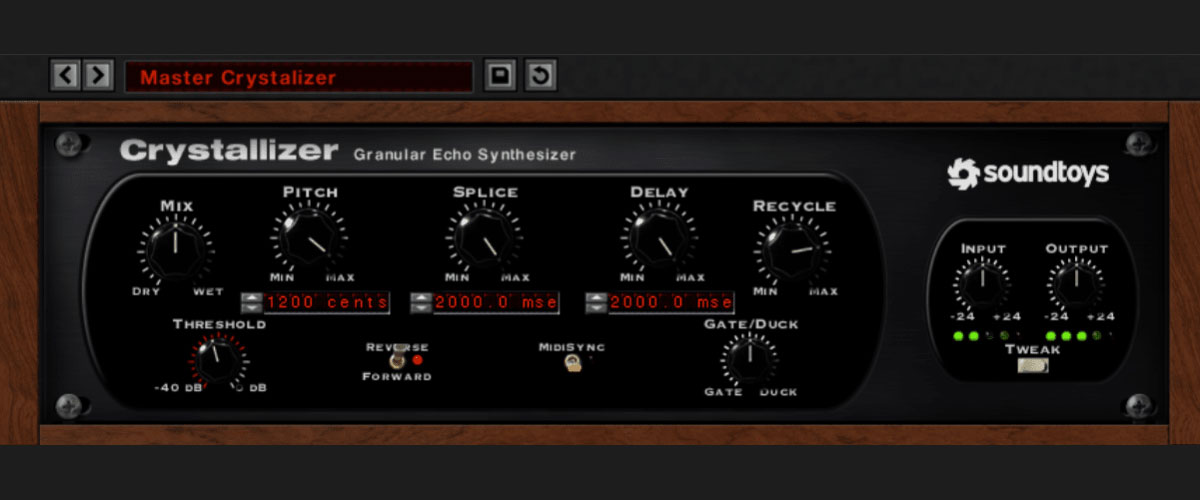Click the splice time stepper arrows
The height and width of the screenshot is (500, 1200).
tap(421, 302)
